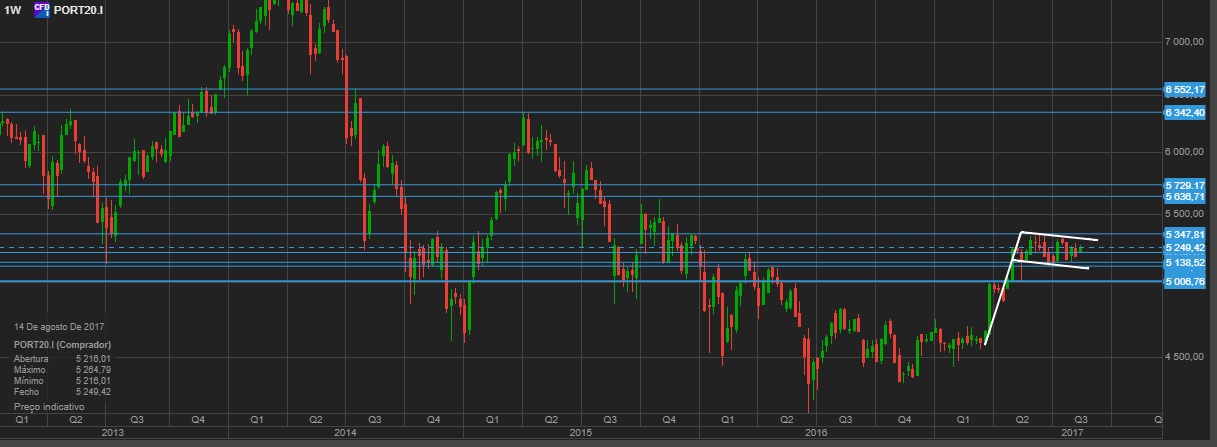Select the steep white flagpole trendline
Screen dimensions: 1217x447
(x=1002, y=289)
